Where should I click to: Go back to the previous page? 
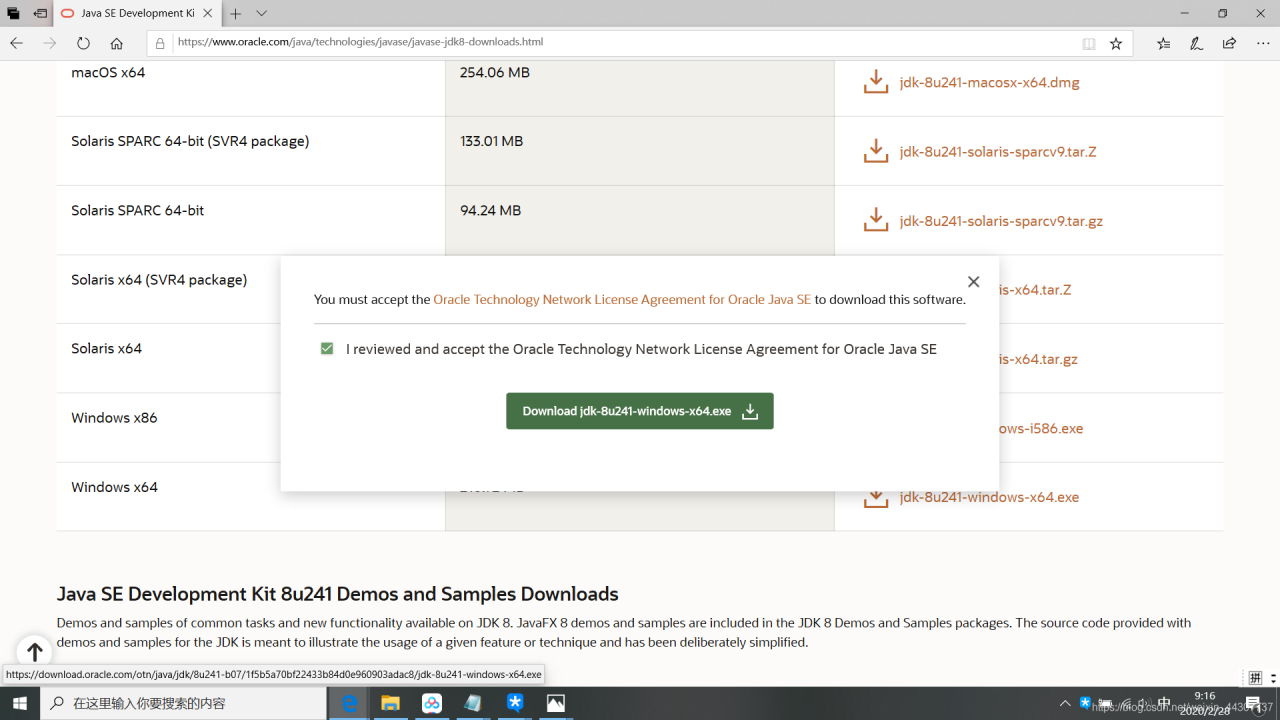click(17, 43)
